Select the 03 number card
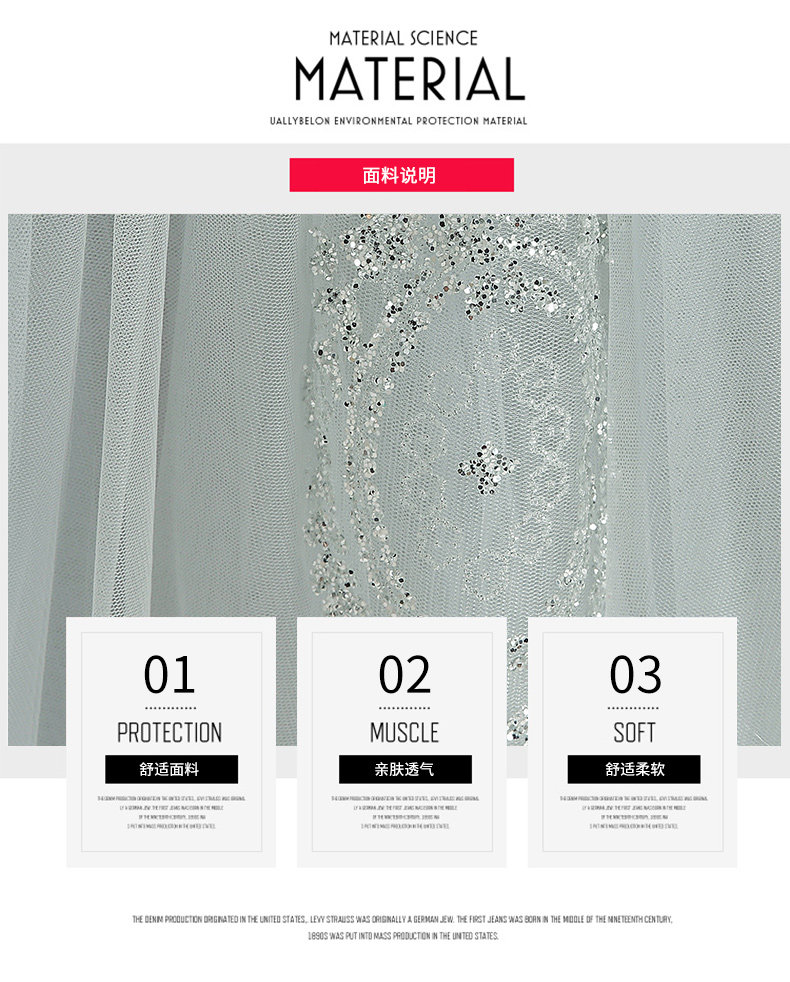790x982 pixels. [x=633, y=742]
